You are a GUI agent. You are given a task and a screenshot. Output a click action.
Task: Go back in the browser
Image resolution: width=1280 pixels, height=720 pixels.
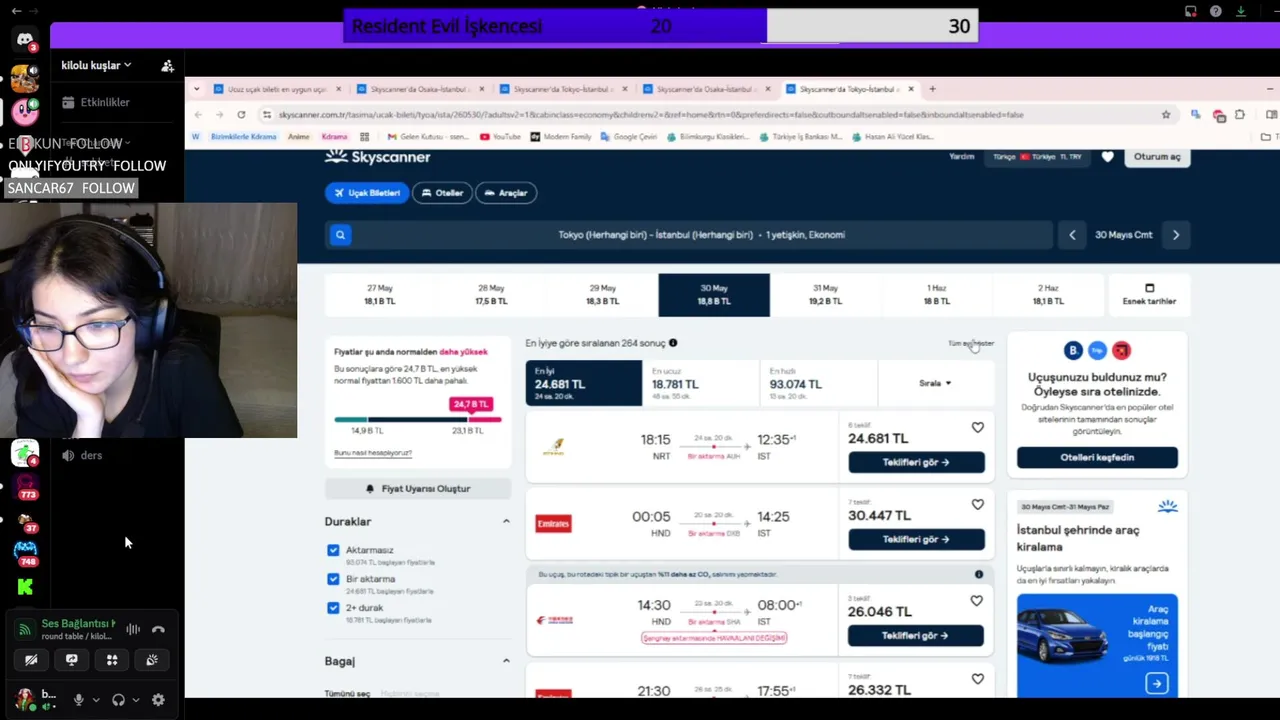(198, 115)
